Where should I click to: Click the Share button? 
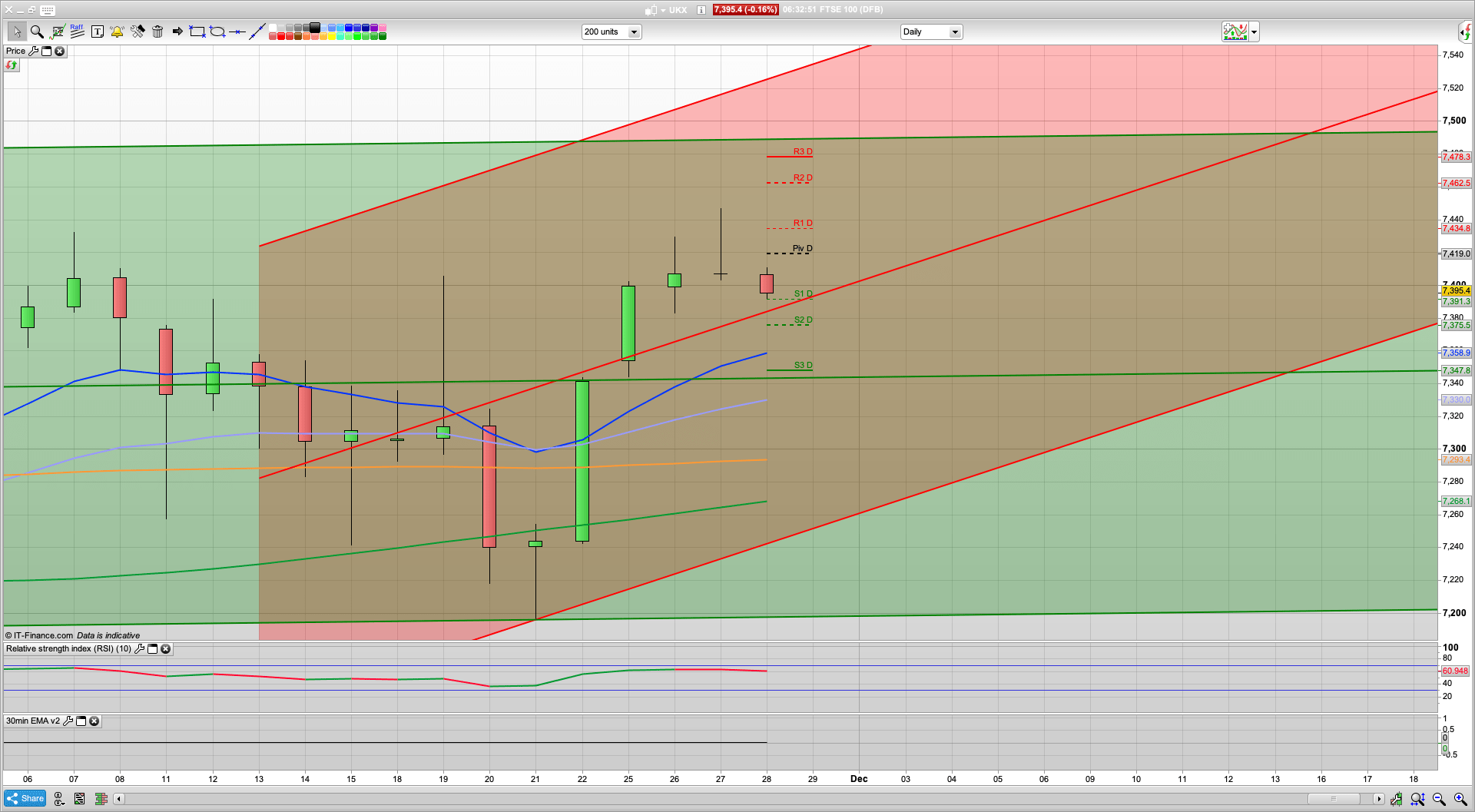click(25, 798)
